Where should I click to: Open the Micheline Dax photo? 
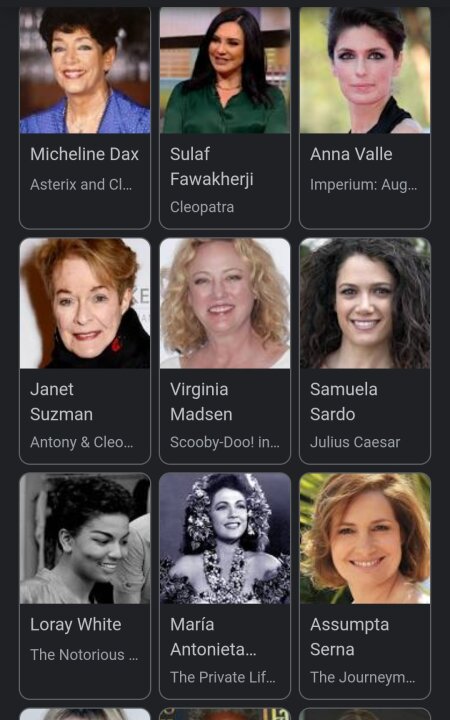[85, 70]
